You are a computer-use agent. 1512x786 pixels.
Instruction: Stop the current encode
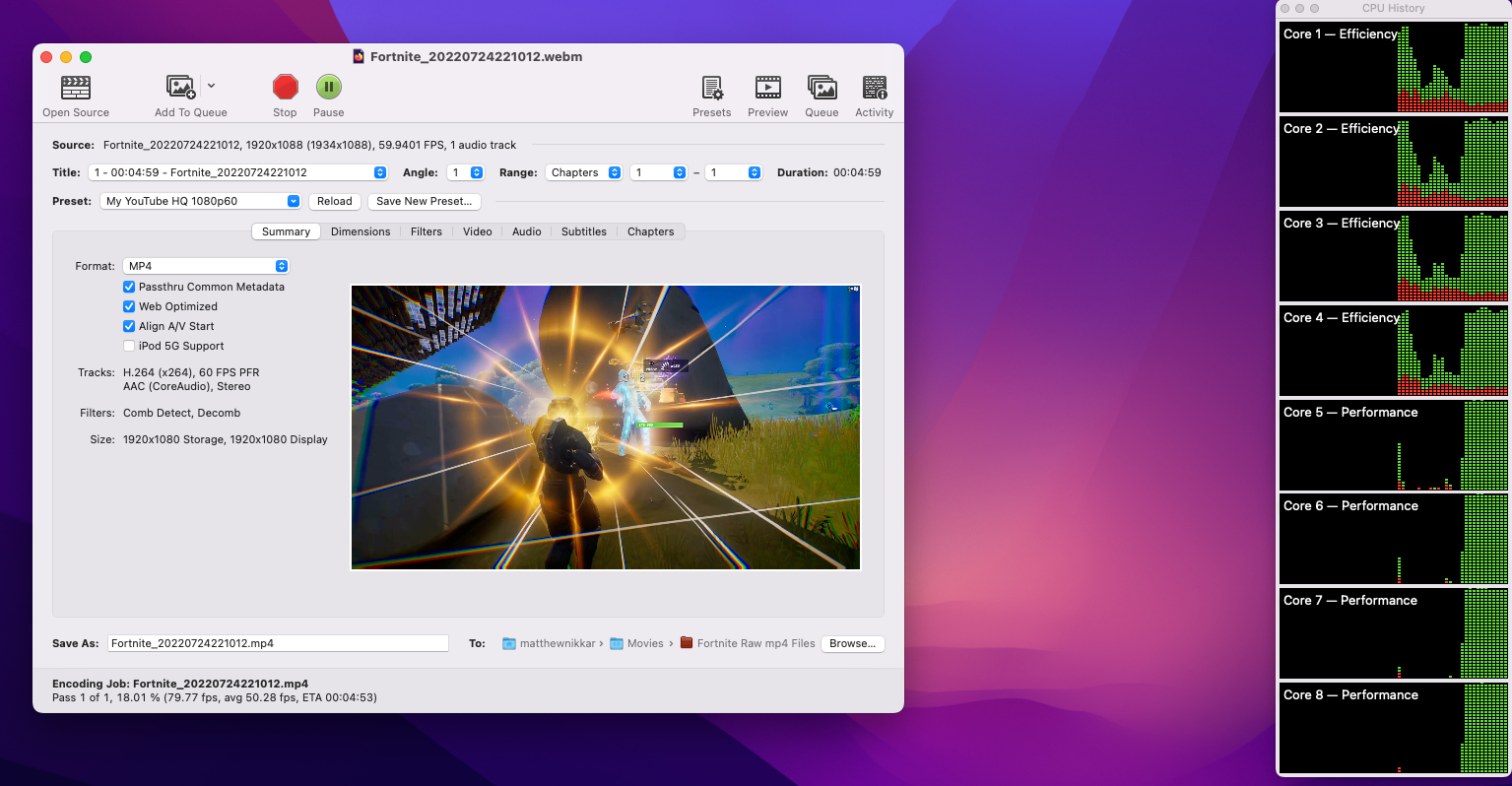[x=286, y=87]
